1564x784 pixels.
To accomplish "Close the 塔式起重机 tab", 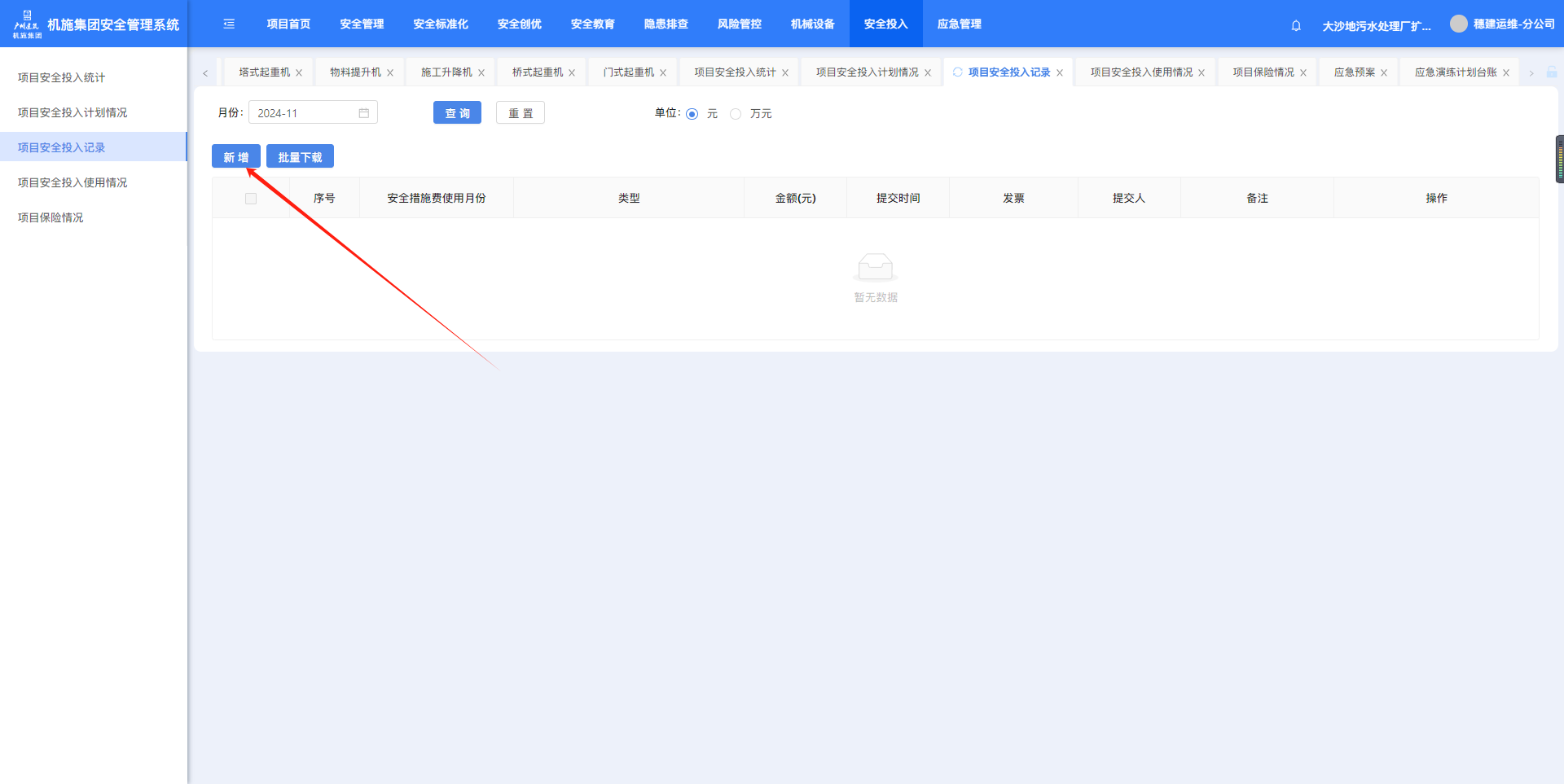I will (299, 73).
